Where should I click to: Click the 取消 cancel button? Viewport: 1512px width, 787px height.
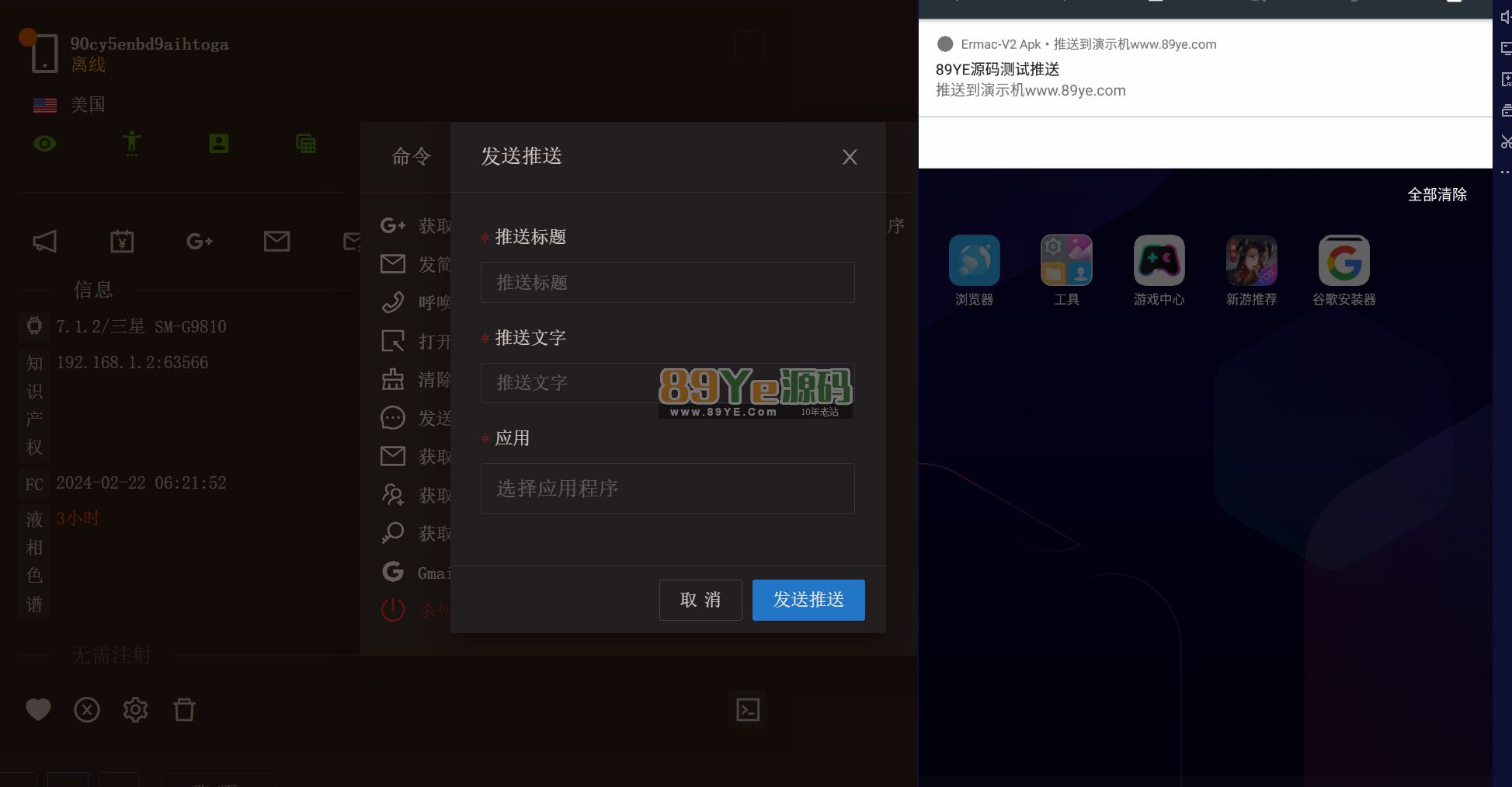click(x=700, y=600)
